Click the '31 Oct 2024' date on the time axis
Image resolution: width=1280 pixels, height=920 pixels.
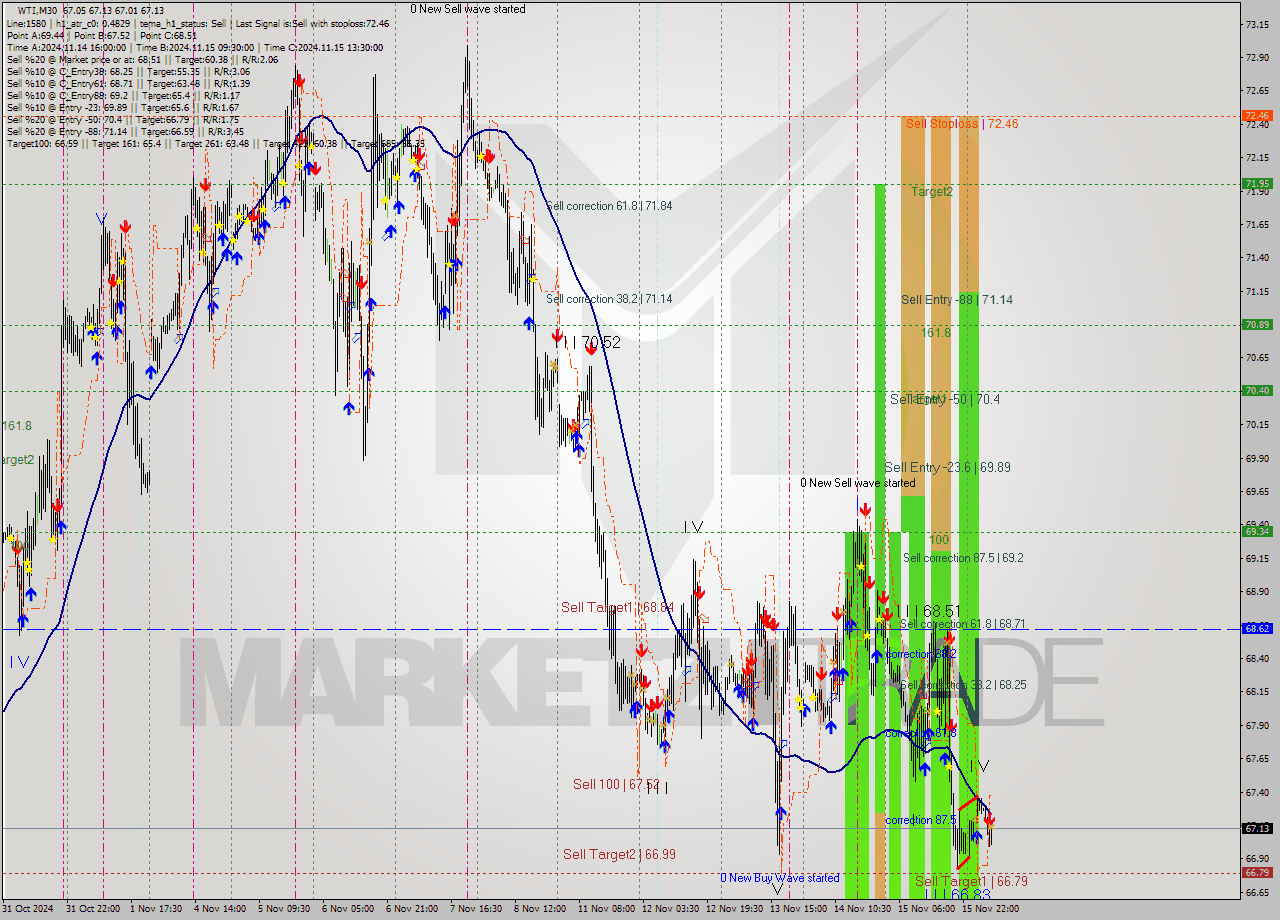click(x=26, y=909)
